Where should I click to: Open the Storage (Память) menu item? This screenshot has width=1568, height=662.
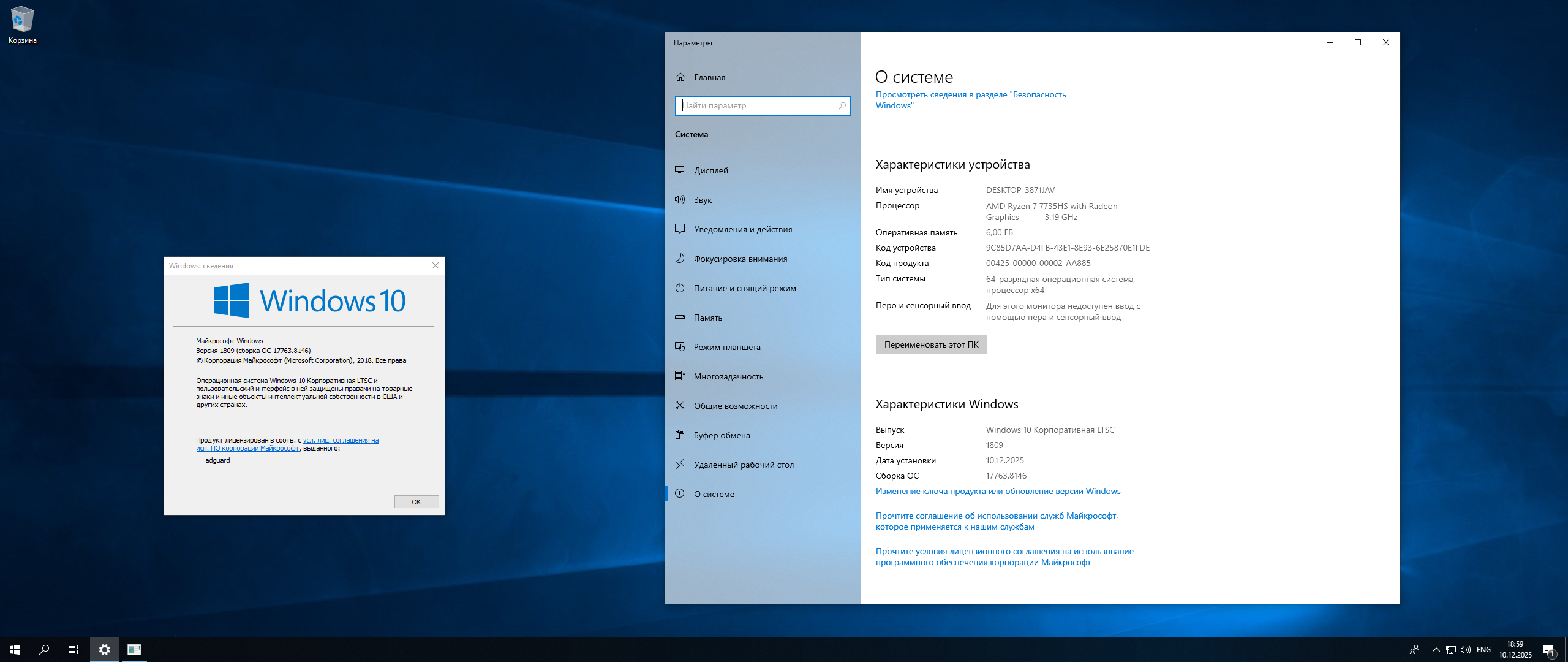(708, 318)
